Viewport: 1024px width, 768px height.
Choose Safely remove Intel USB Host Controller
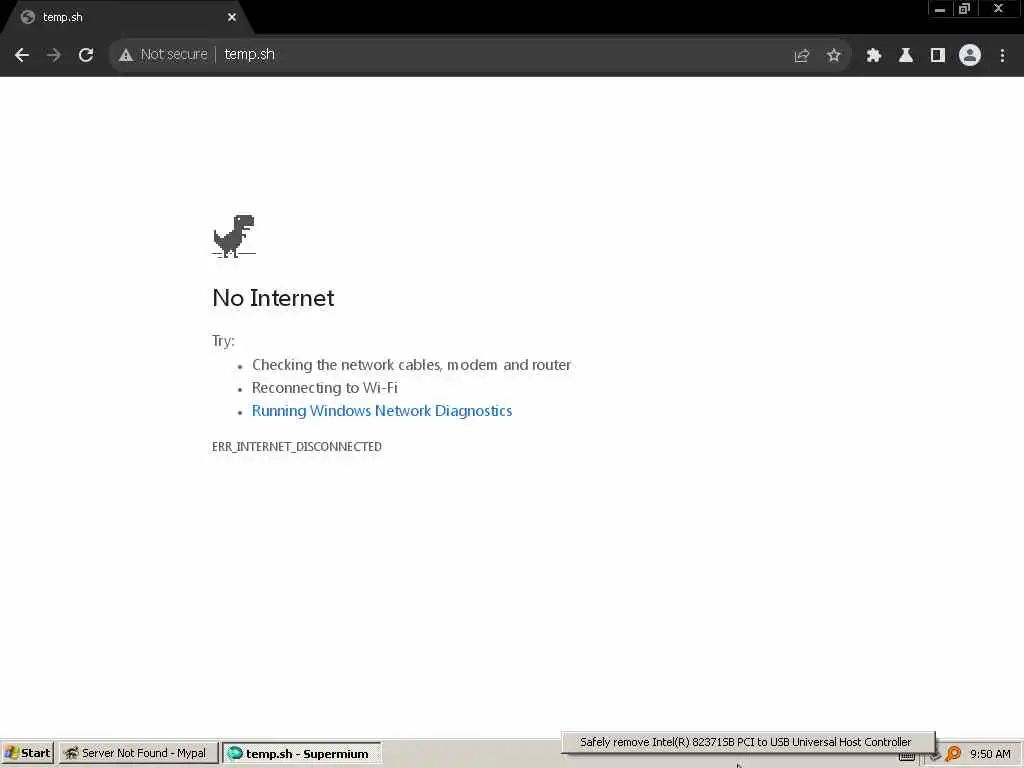coord(745,742)
